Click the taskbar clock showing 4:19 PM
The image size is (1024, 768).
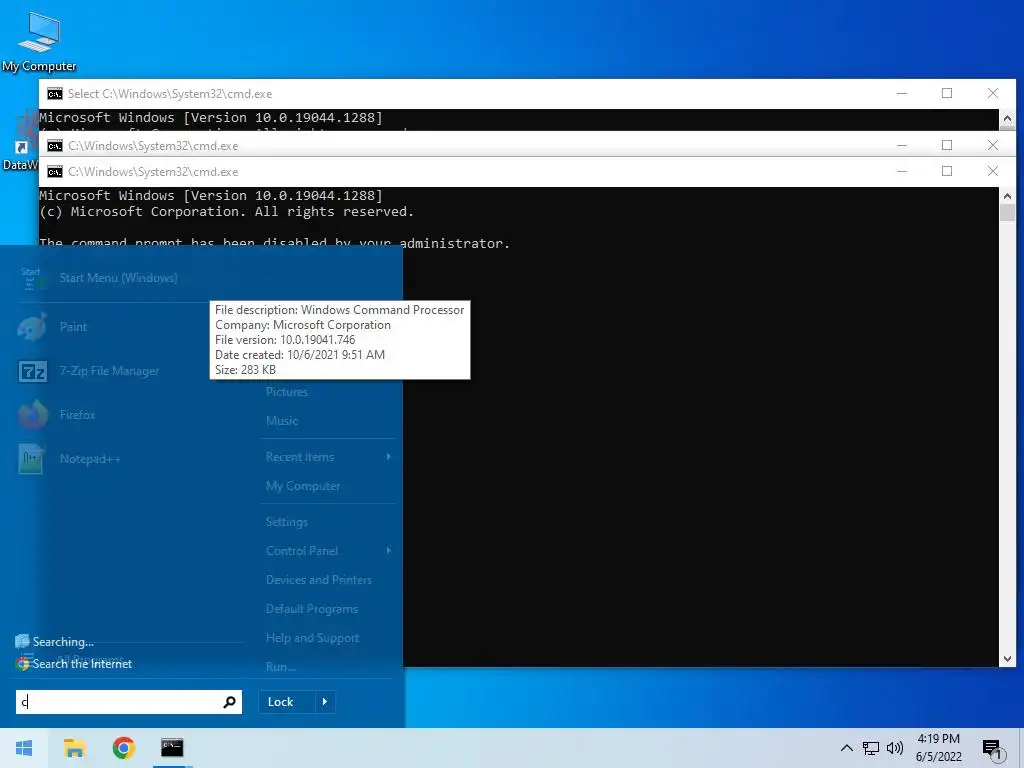938,748
